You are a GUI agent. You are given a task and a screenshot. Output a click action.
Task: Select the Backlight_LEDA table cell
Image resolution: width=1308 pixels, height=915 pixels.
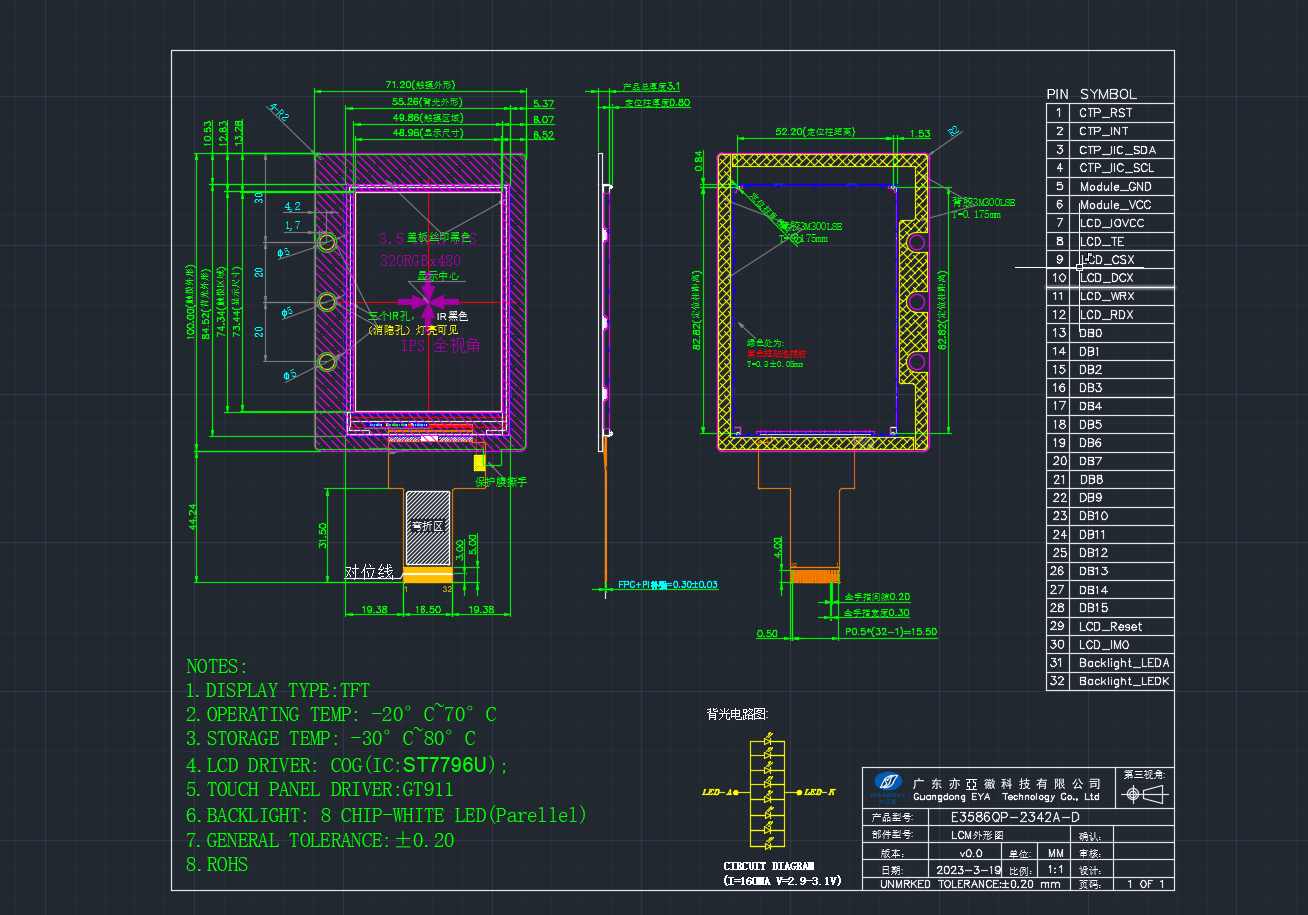point(1122,663)
